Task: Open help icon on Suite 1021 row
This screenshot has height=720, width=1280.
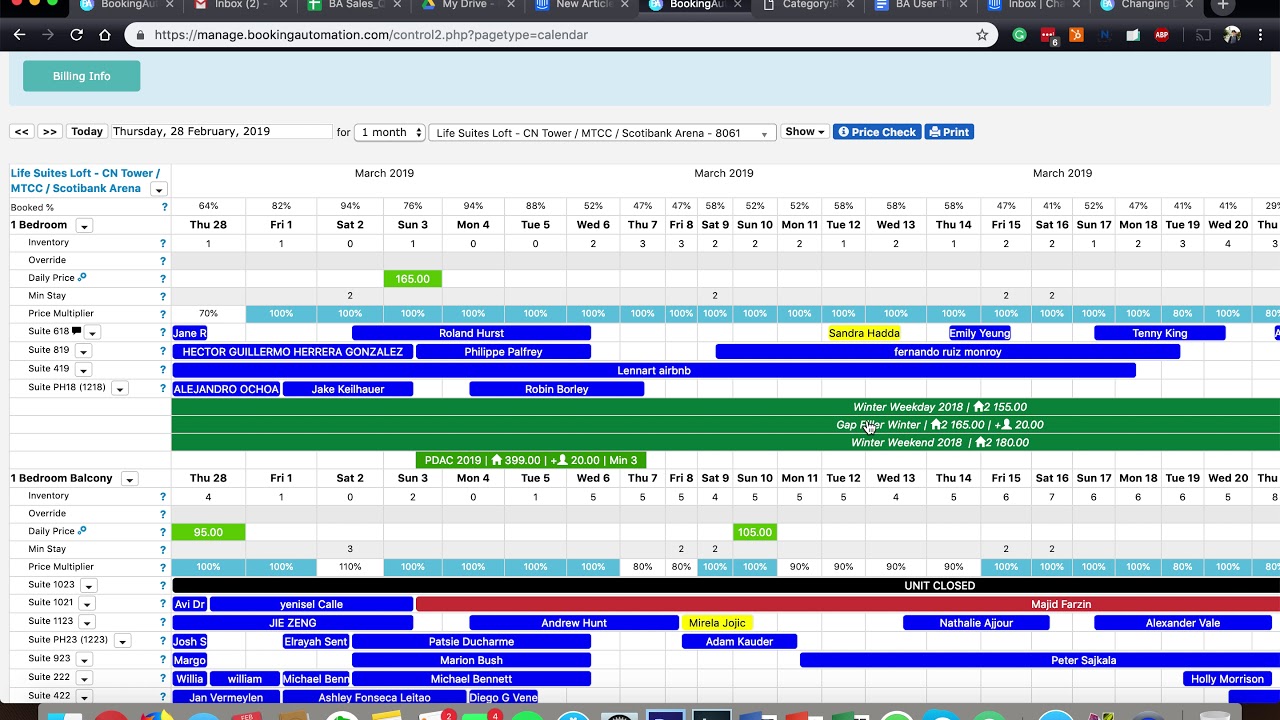Action: [x=165, y=604]
